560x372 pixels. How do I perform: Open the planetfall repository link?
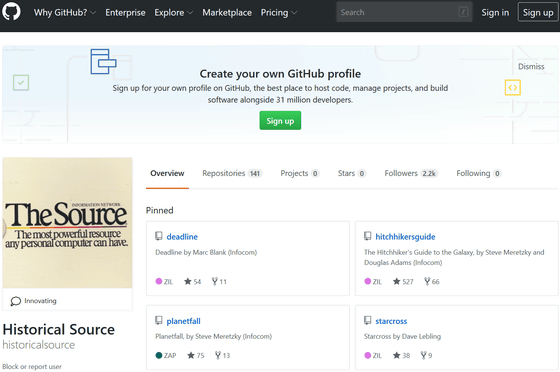[x=183, y=321]
